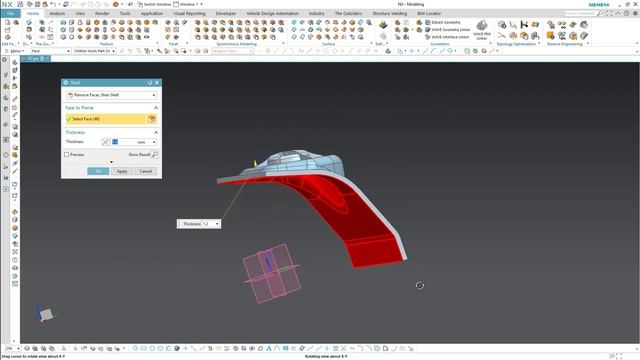Open the Menu dropdown
The height and width of the screenshot is (360, 640).
click(x=16, y=51)
